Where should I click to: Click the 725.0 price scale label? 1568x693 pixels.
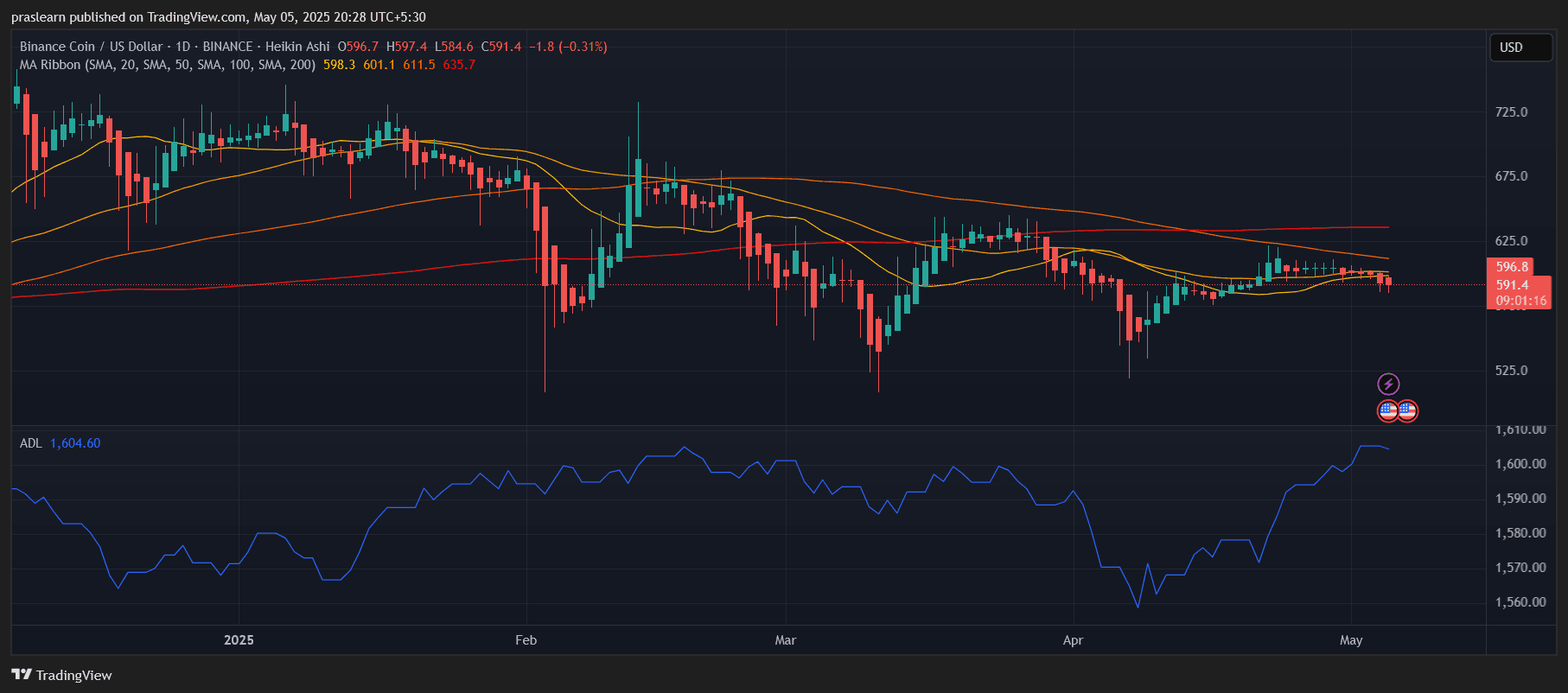[x=1511, y=112]
